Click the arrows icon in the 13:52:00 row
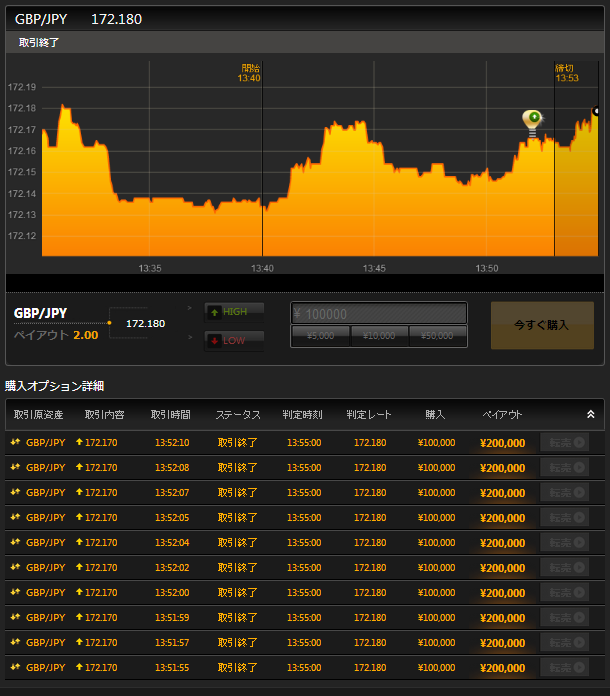This screenshot has height=696, width=610. [x=16, y=592]
